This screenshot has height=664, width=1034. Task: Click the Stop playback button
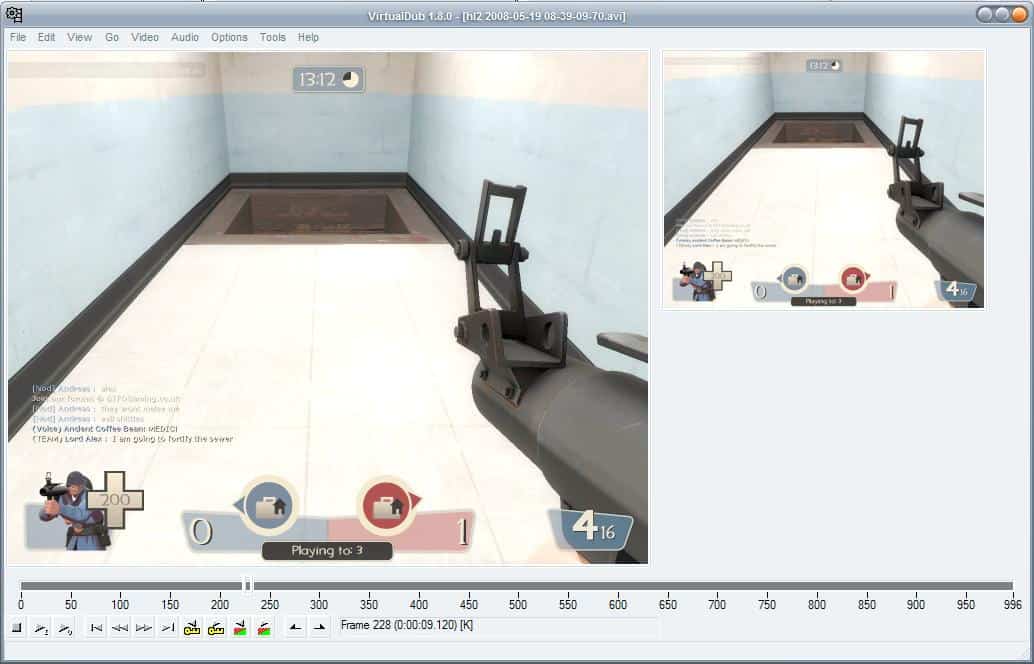point(17,628)
